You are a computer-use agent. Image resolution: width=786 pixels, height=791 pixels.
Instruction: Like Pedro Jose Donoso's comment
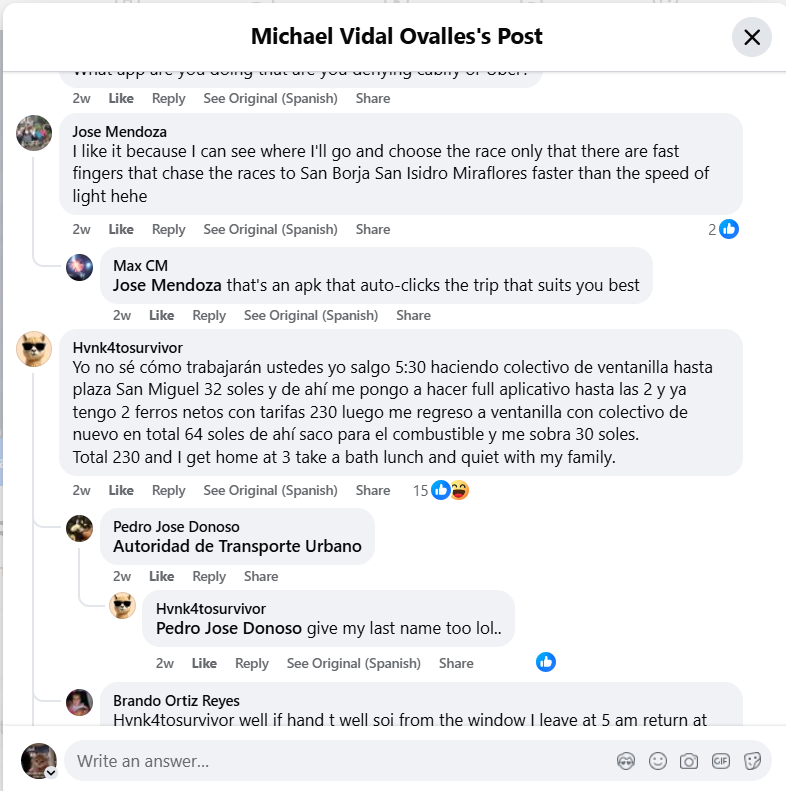[161, 576]
